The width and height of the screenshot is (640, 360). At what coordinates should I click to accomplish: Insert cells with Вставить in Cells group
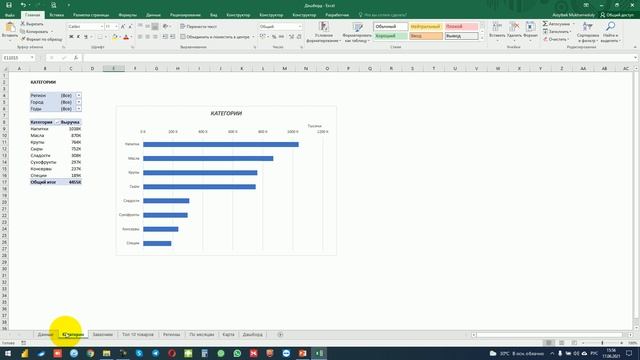[x=497, y=32]
